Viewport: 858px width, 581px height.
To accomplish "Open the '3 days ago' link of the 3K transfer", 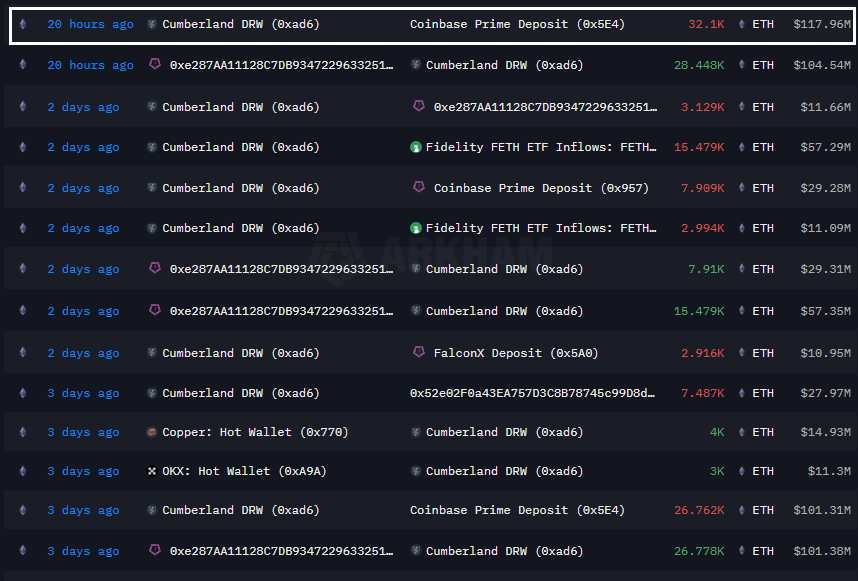I will [x=83, y=471].
